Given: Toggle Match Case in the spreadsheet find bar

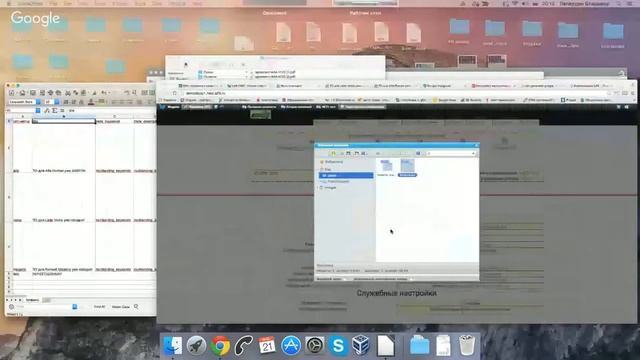Looking at the screenshot, I should tap(121, 307).
